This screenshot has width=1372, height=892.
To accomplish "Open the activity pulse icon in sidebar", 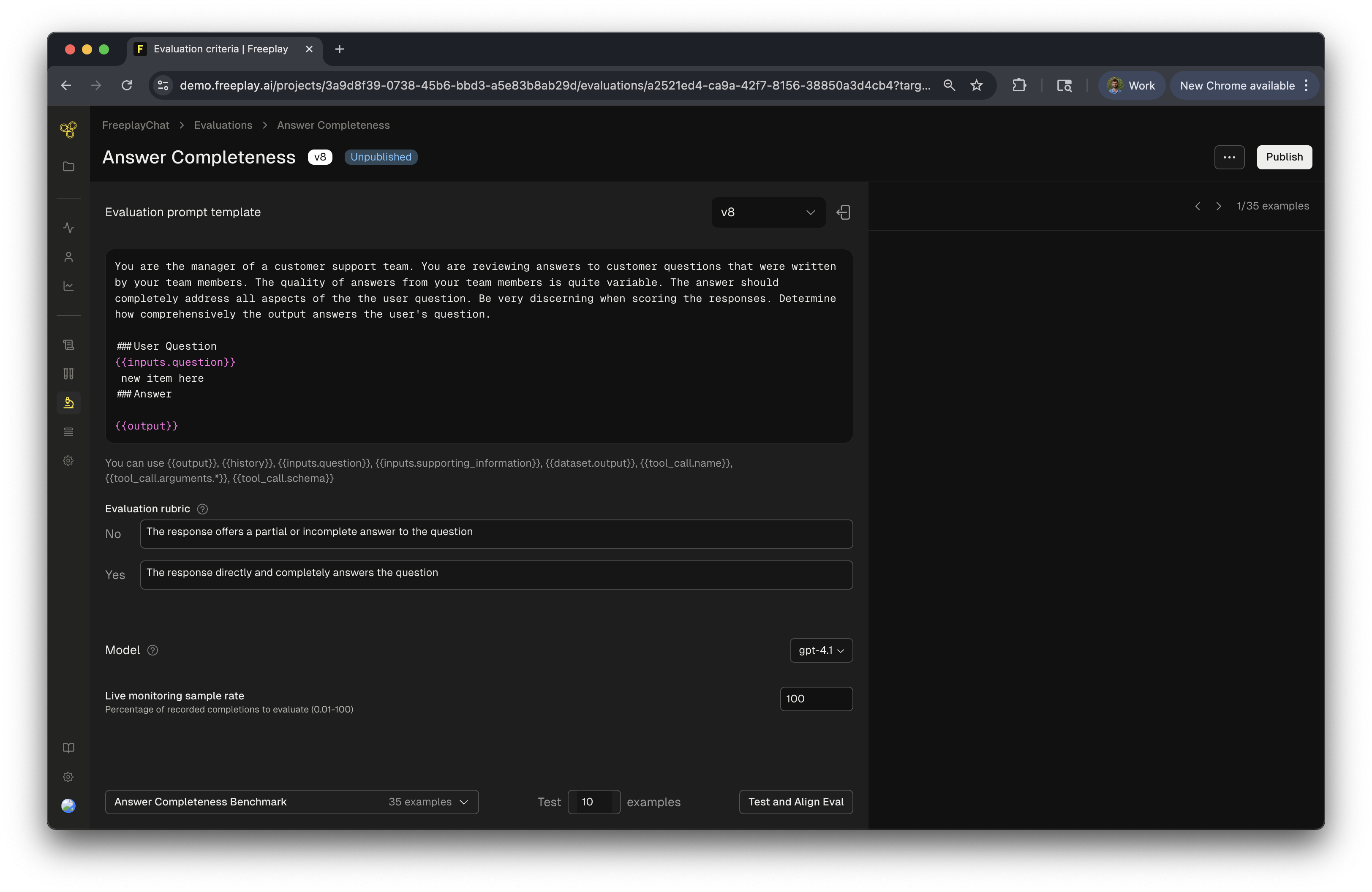I will click(68, 228).
